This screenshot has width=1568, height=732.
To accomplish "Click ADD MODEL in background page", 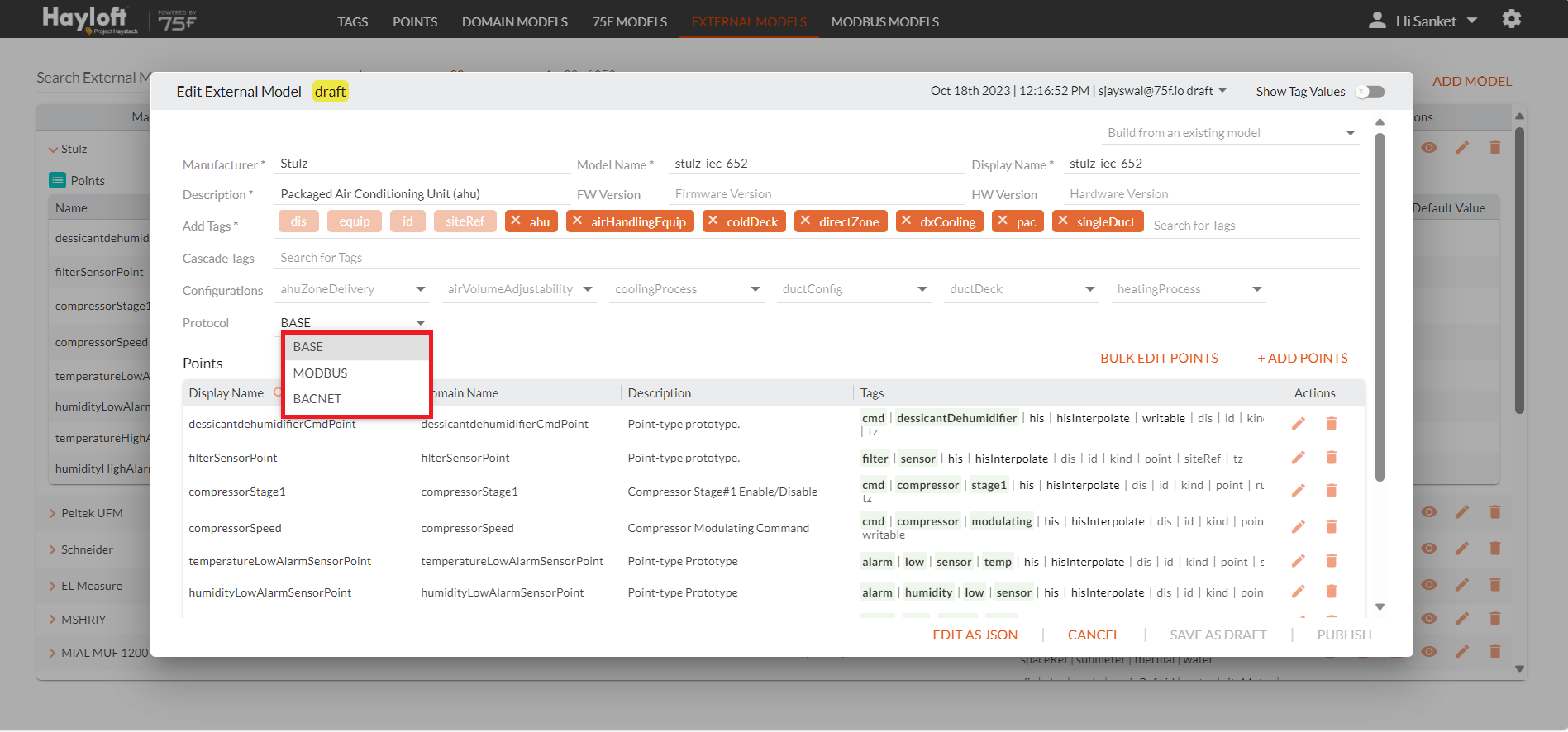I will click(x=1472, y=81).
